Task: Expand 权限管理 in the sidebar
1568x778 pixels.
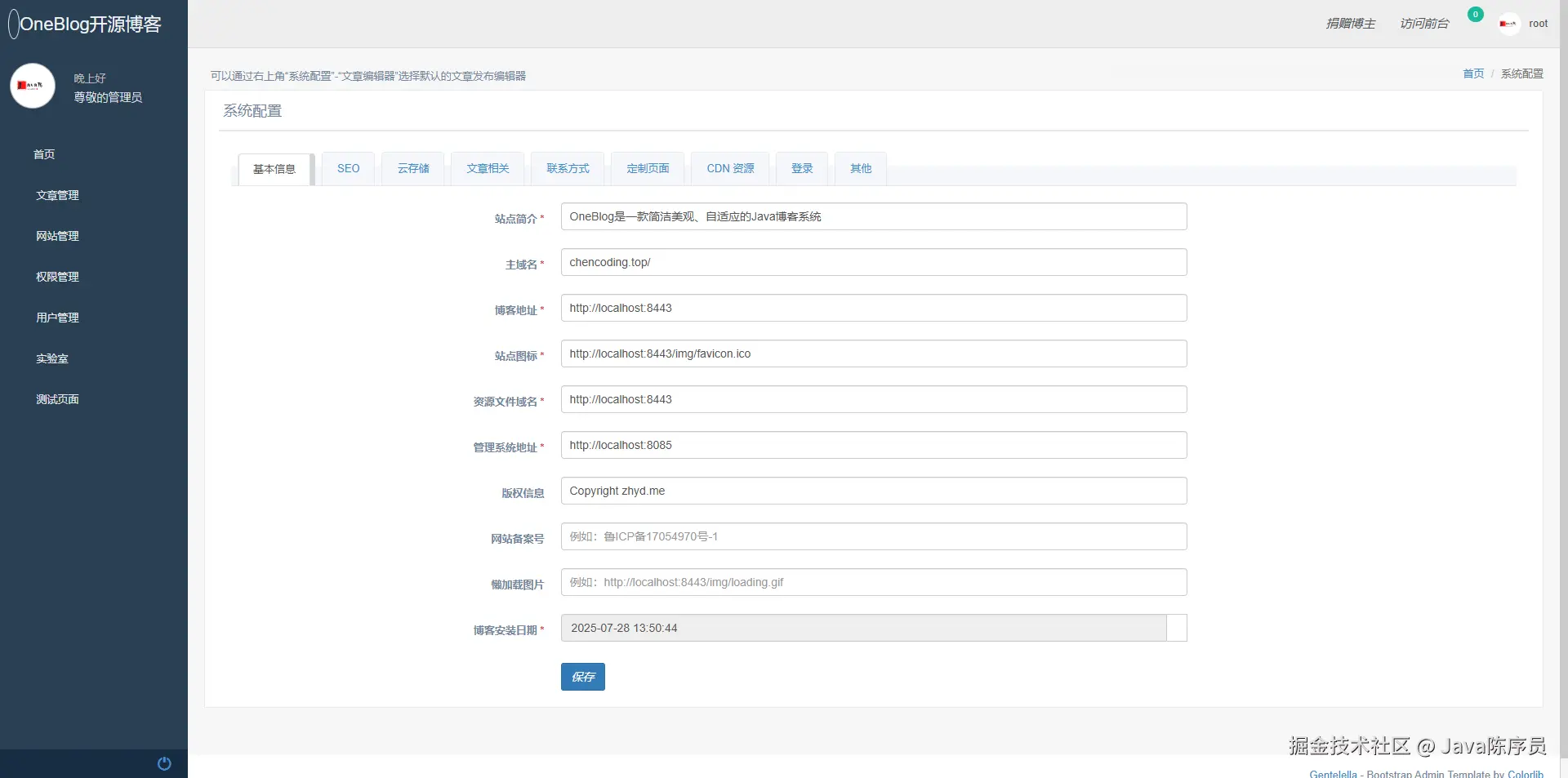Action: point(57,277)
